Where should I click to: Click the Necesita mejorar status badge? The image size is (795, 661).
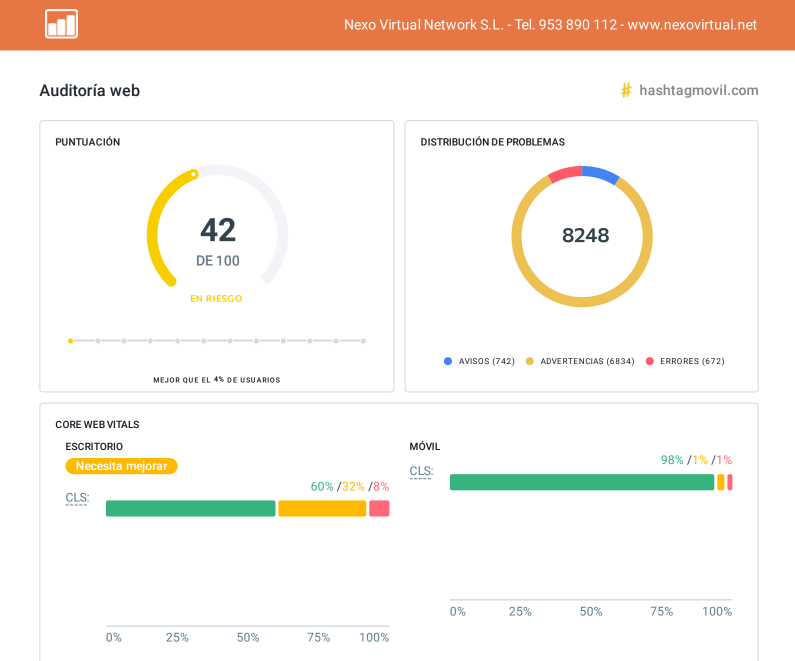[x=121, y=466]
